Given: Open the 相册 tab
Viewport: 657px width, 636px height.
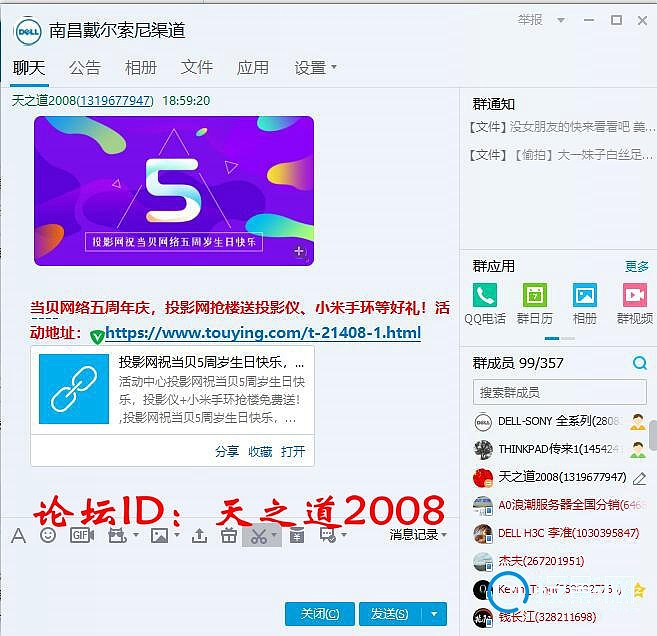Looking at the screenshot, I should 141,67.
